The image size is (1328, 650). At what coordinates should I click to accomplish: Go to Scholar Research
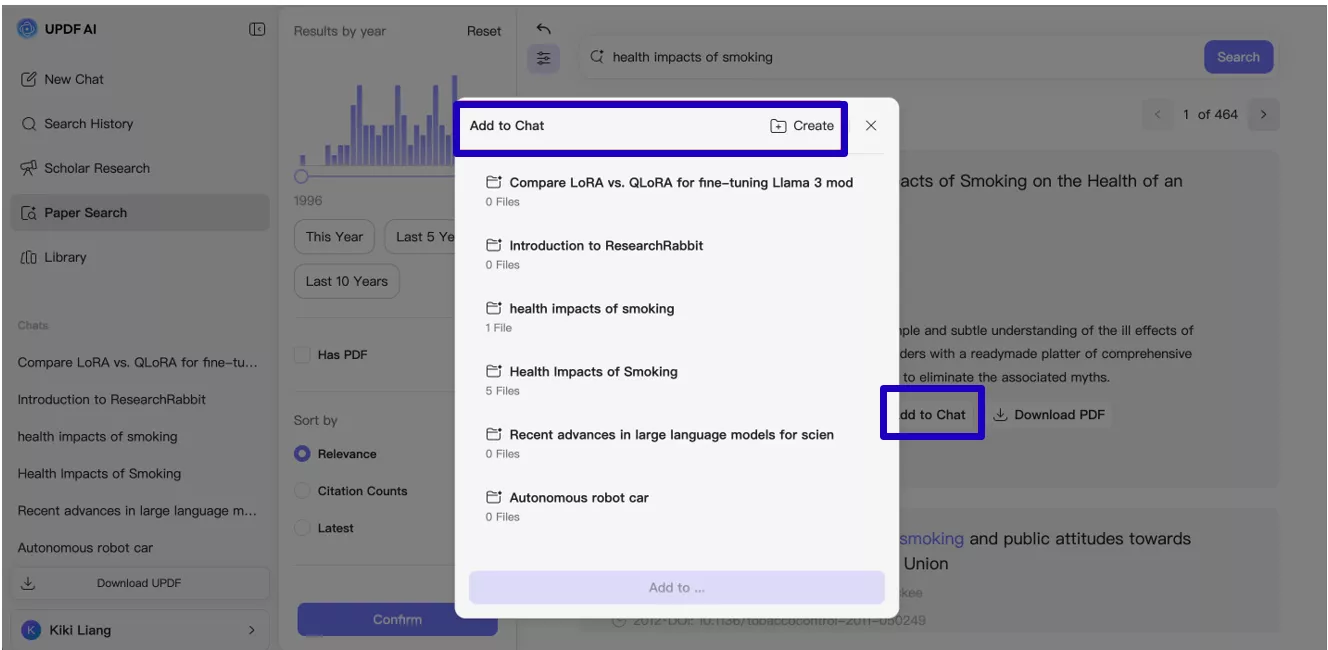[139, 168]
